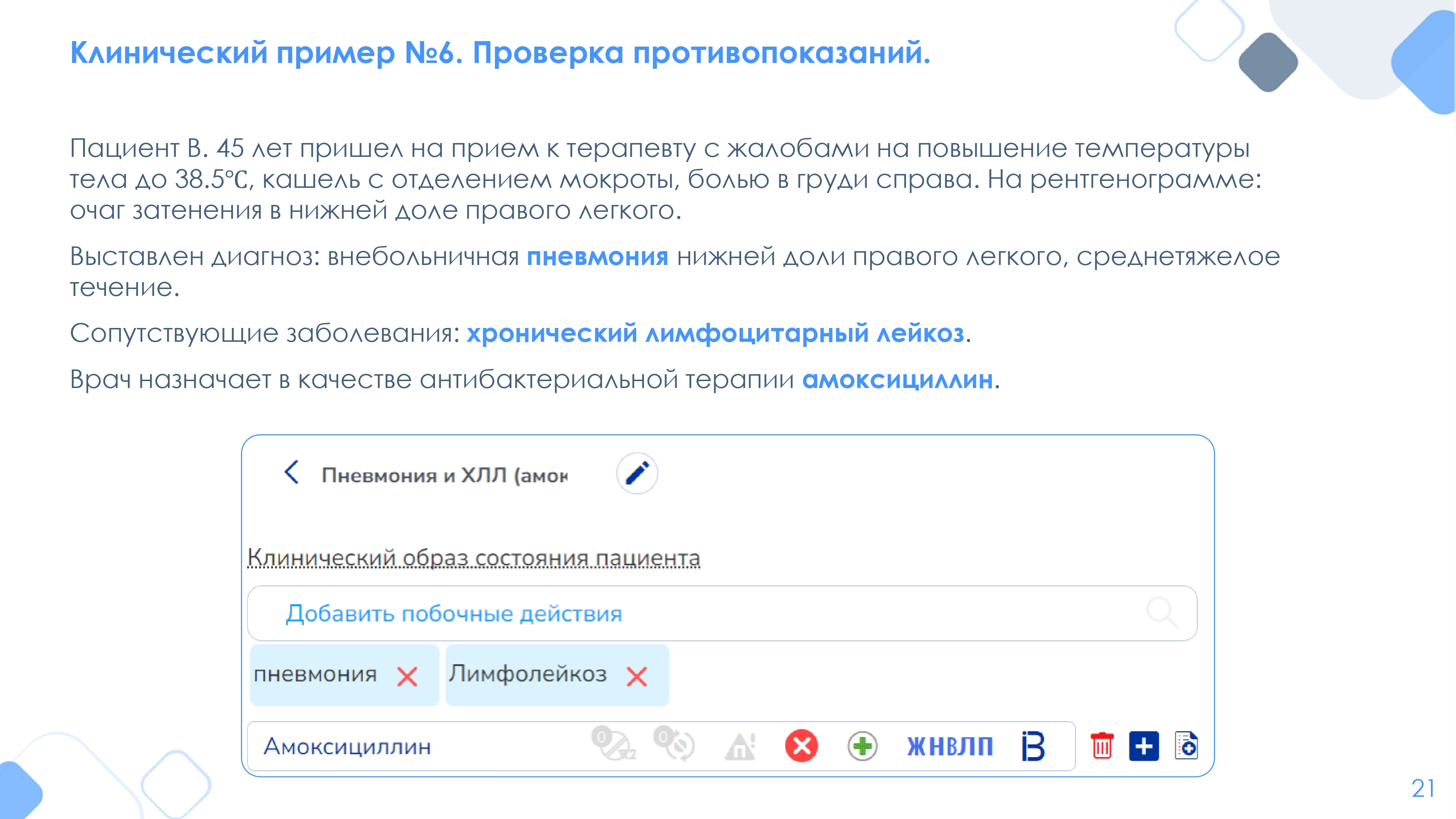
Task: Click the green plus indication icon
Action: (863, 746)
